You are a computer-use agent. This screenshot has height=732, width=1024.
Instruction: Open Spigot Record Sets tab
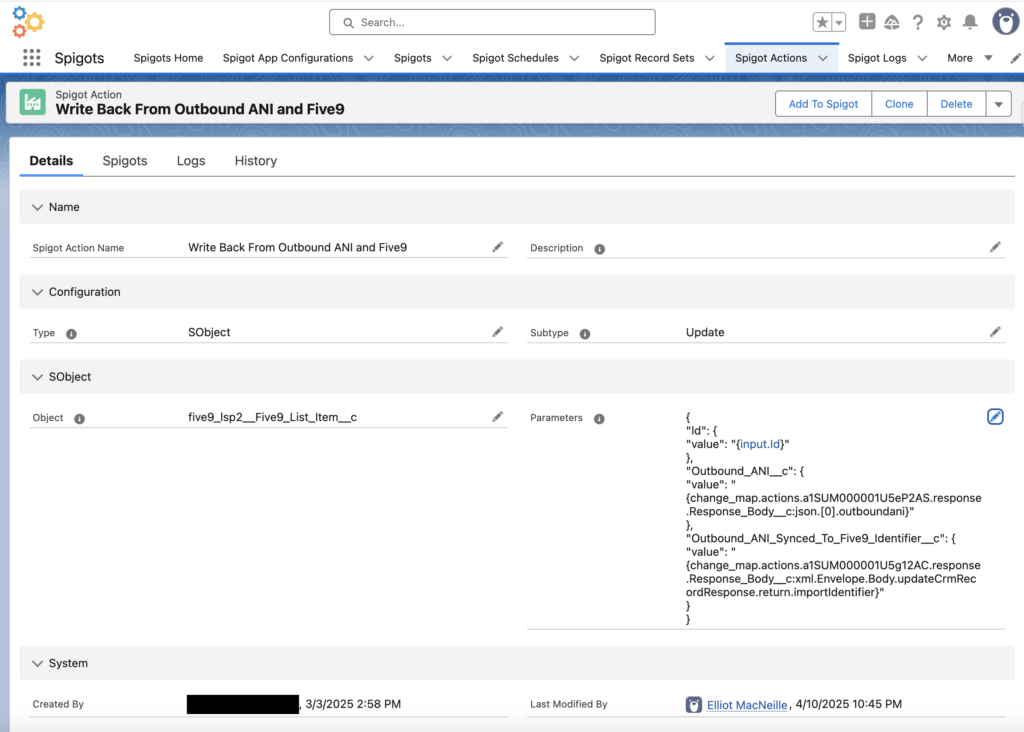(647, 58)
